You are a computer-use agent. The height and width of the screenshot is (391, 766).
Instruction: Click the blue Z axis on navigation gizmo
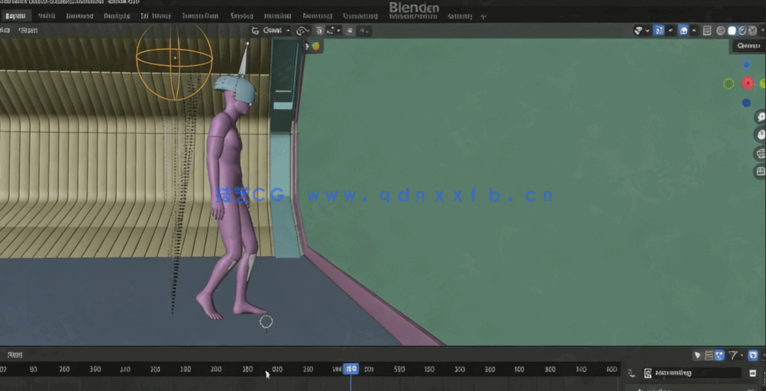[746, 65]
